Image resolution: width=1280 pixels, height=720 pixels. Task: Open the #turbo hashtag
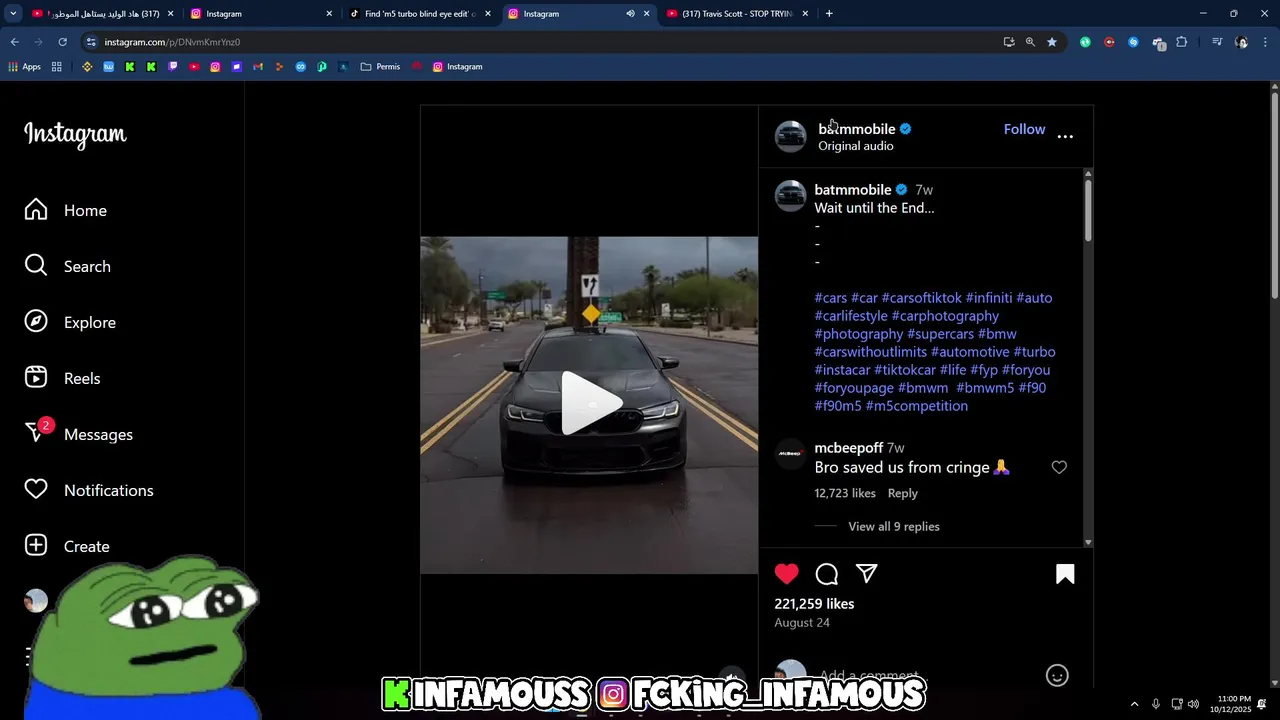click(x=1035, y=352)
